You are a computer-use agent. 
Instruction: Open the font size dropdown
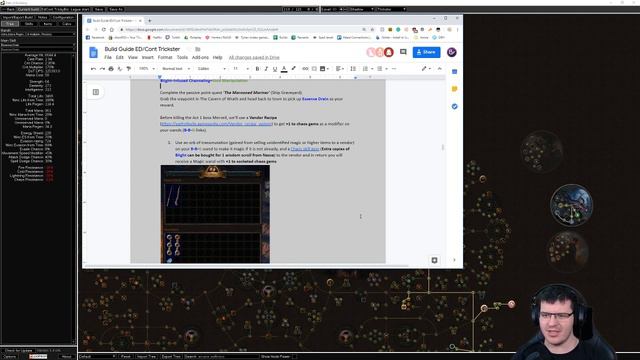pyautogui.click(x=241, y=69)
